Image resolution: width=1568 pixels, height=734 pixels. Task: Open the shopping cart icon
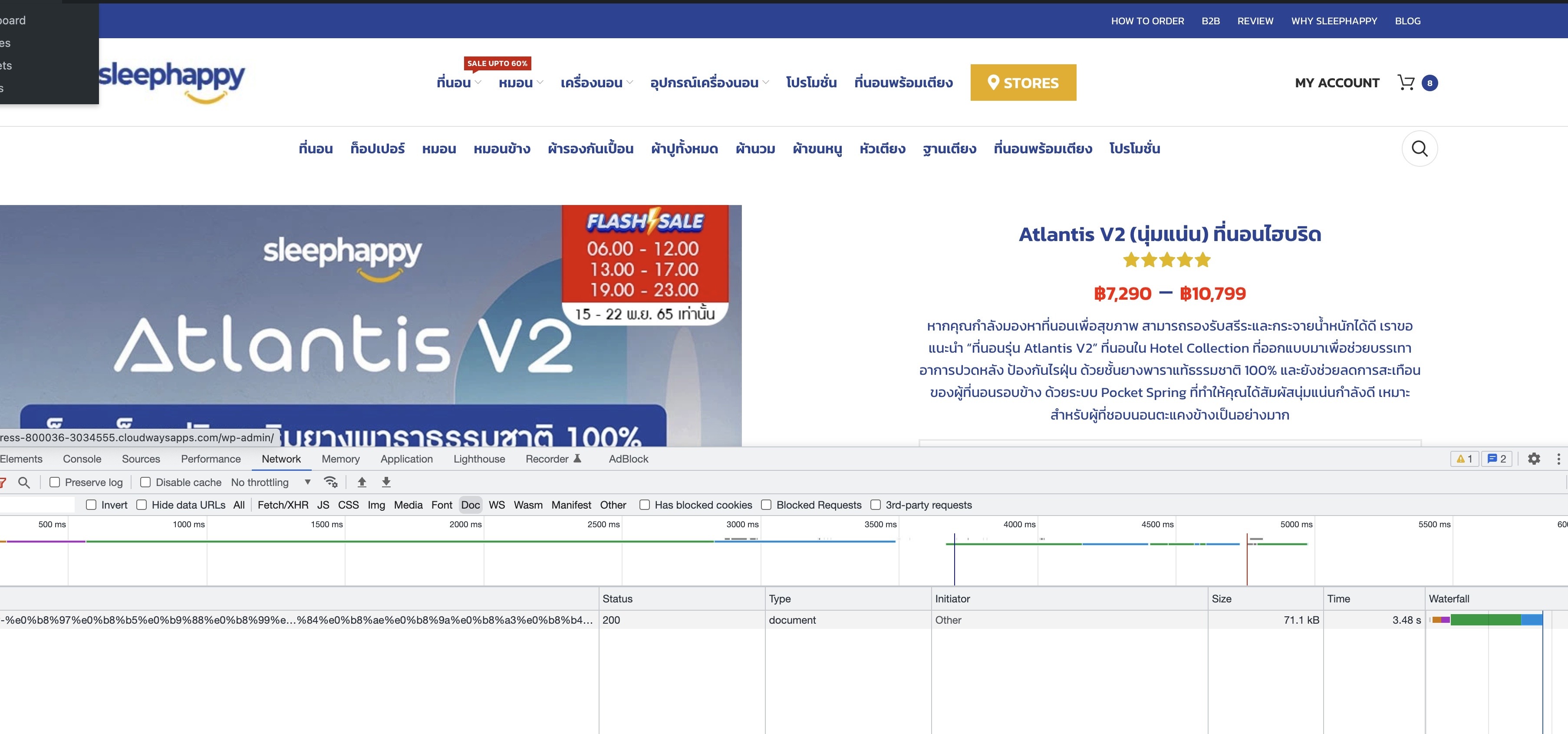point(1406,83)
